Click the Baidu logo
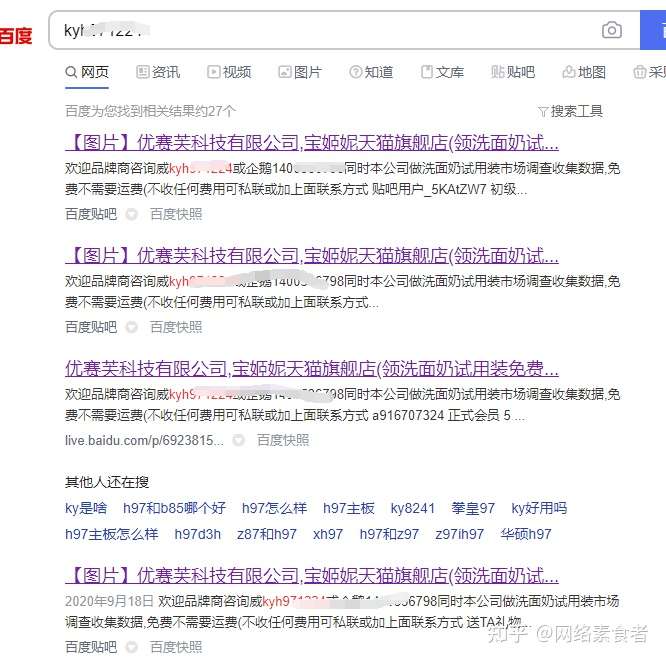666x662 pixels. pyautogui.click(x=16, y=36)
